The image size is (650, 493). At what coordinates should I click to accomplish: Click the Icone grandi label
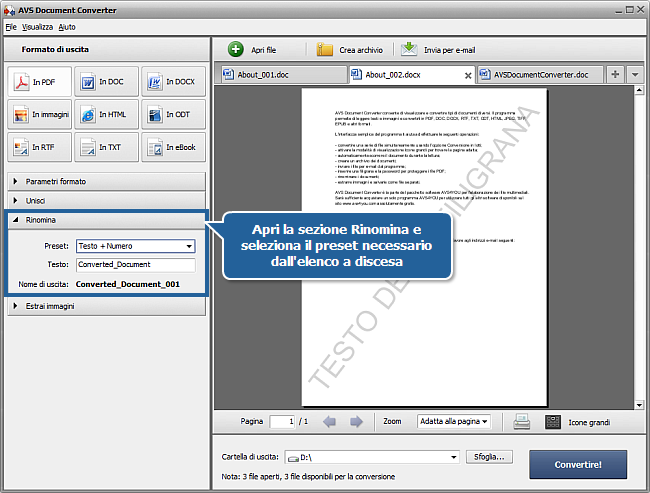point(589,422)
